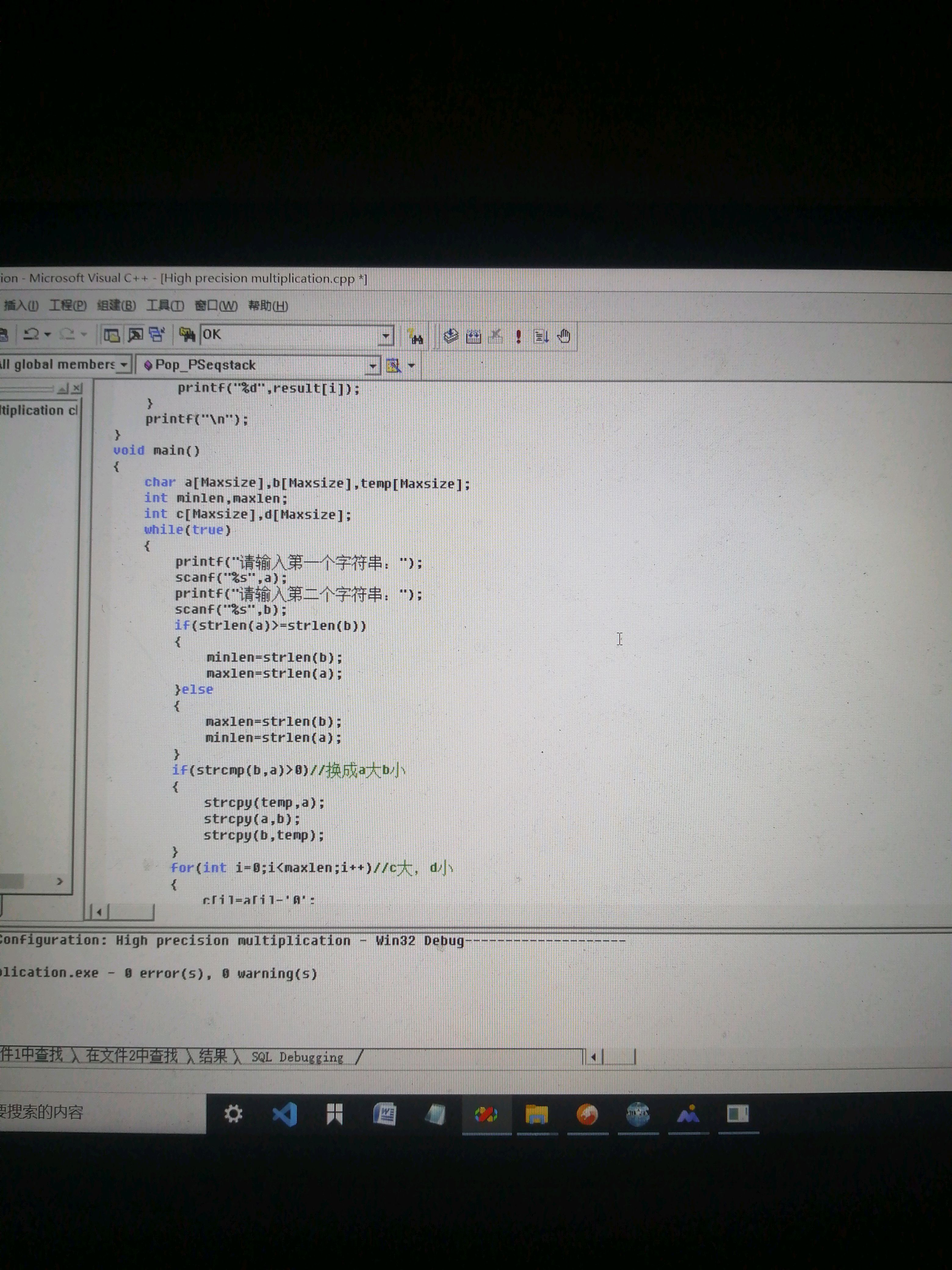Open the 帮助(H) menu
Viewport: 952px width, 1270px height.
coord(268,306)
